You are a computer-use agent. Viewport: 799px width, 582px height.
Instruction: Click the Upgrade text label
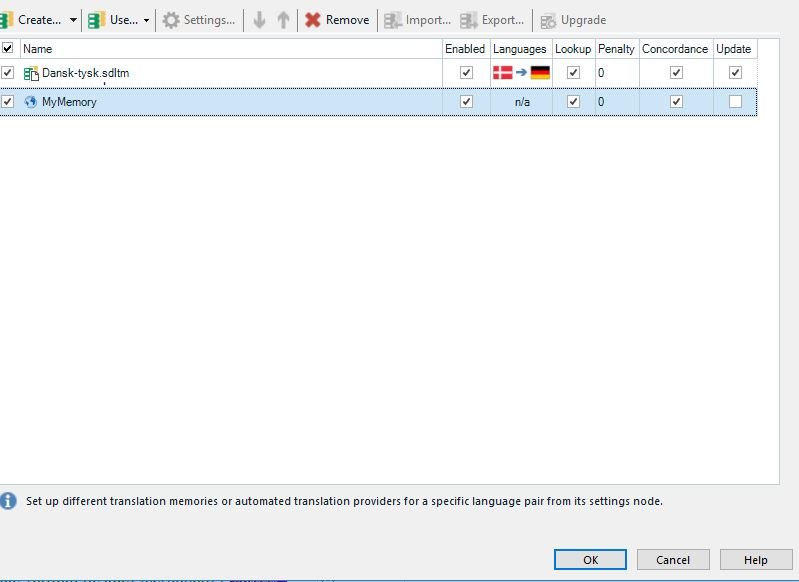click(583, 20)
